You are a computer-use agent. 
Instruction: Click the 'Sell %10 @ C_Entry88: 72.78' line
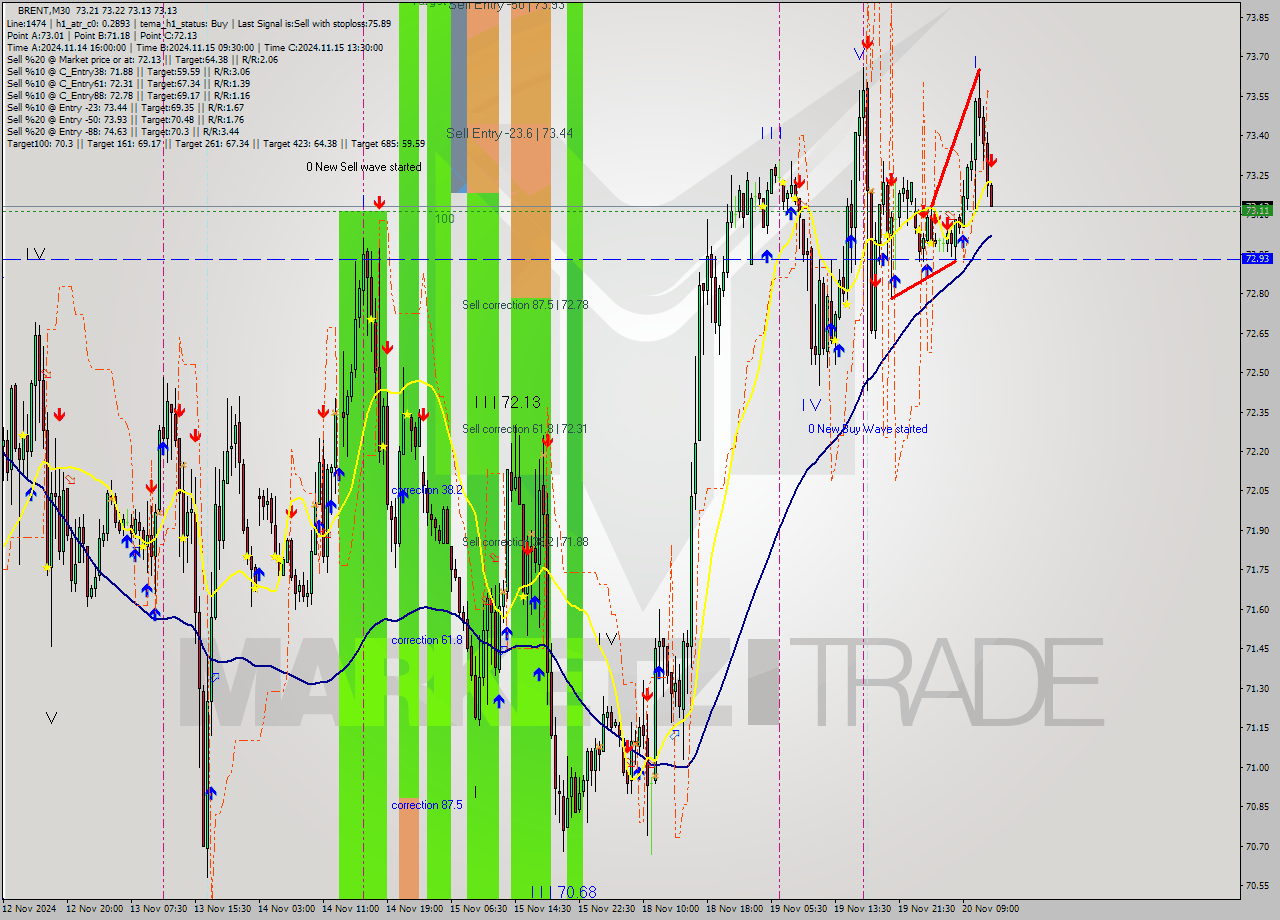pyautogui.click(x=128, y=95)
